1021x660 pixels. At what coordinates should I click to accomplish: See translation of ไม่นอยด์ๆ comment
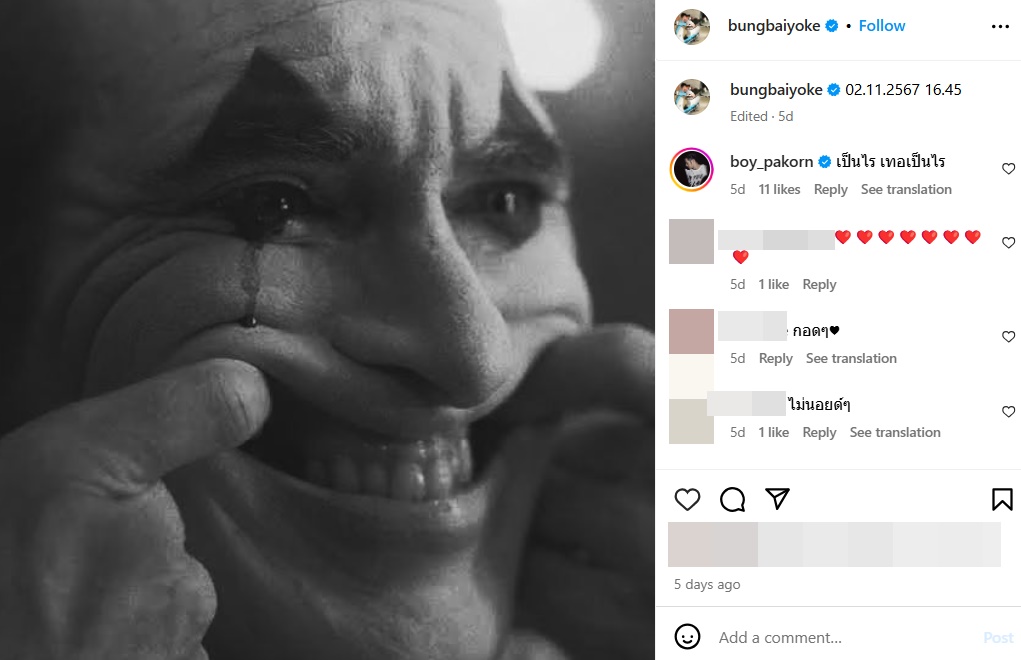[x=895, y=432]
